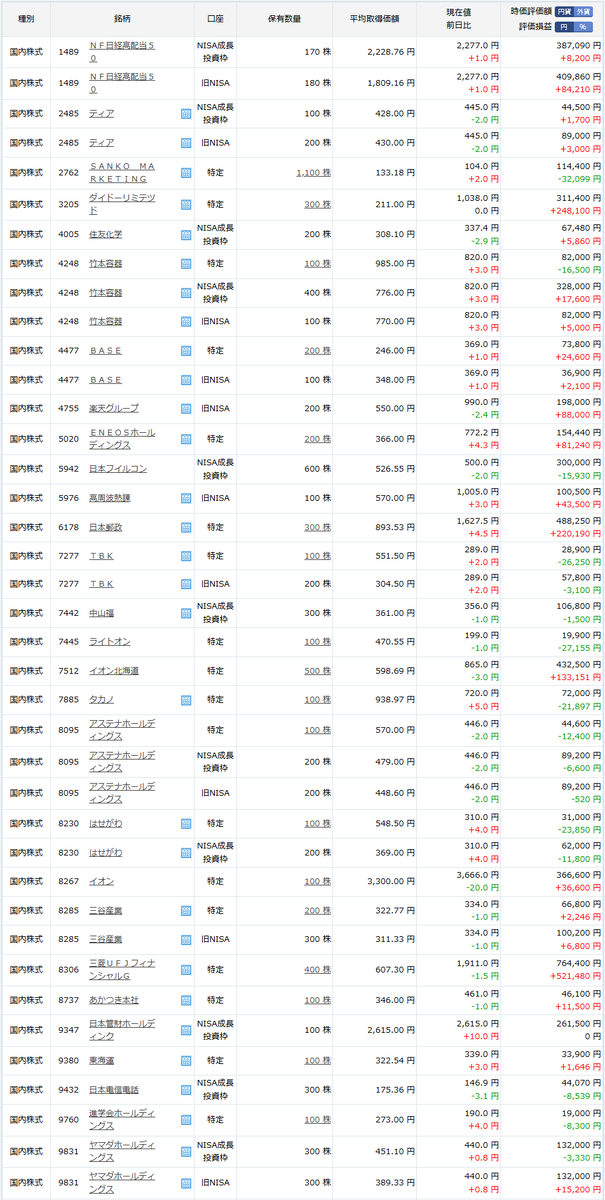This screenshot has height=1200, width=605.
Task: Open NF日経高配当50 in NISA成長投資枠 row
Action: coord(124,52)
